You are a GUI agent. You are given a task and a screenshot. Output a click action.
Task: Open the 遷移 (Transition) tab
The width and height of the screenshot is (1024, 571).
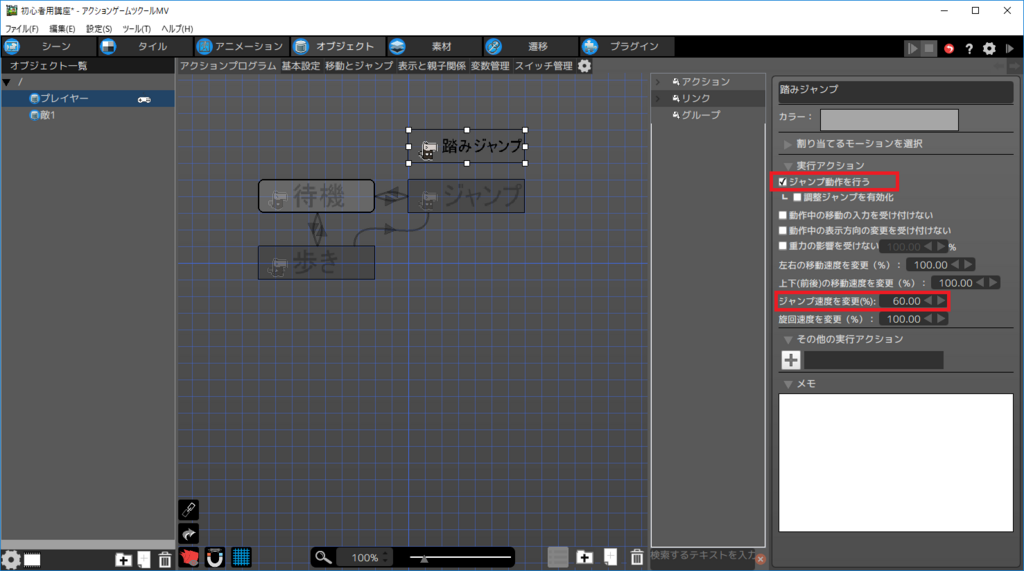coord(530,46)
